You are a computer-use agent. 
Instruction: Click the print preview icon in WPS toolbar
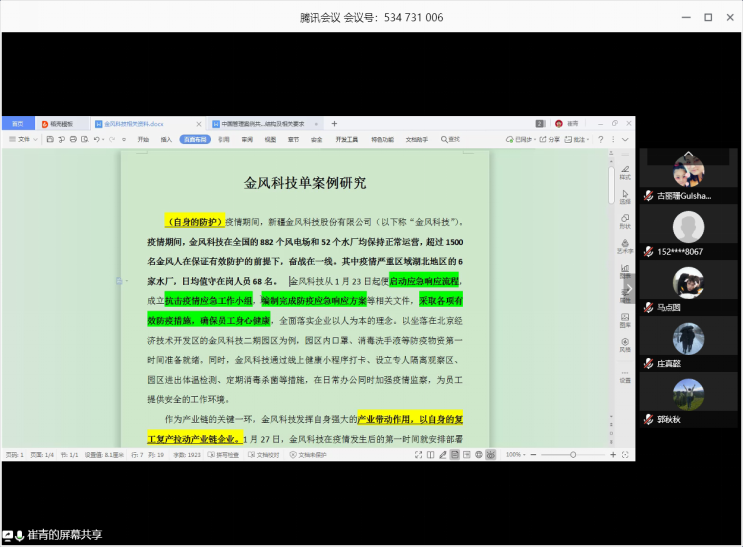84,139
